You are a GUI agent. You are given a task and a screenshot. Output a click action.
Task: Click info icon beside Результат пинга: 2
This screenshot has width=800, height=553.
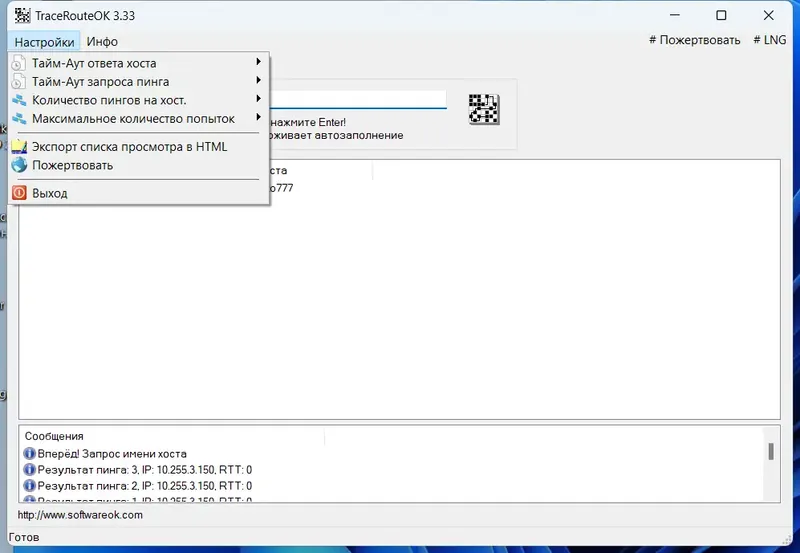pyautogui.click(x=30, y=485)
